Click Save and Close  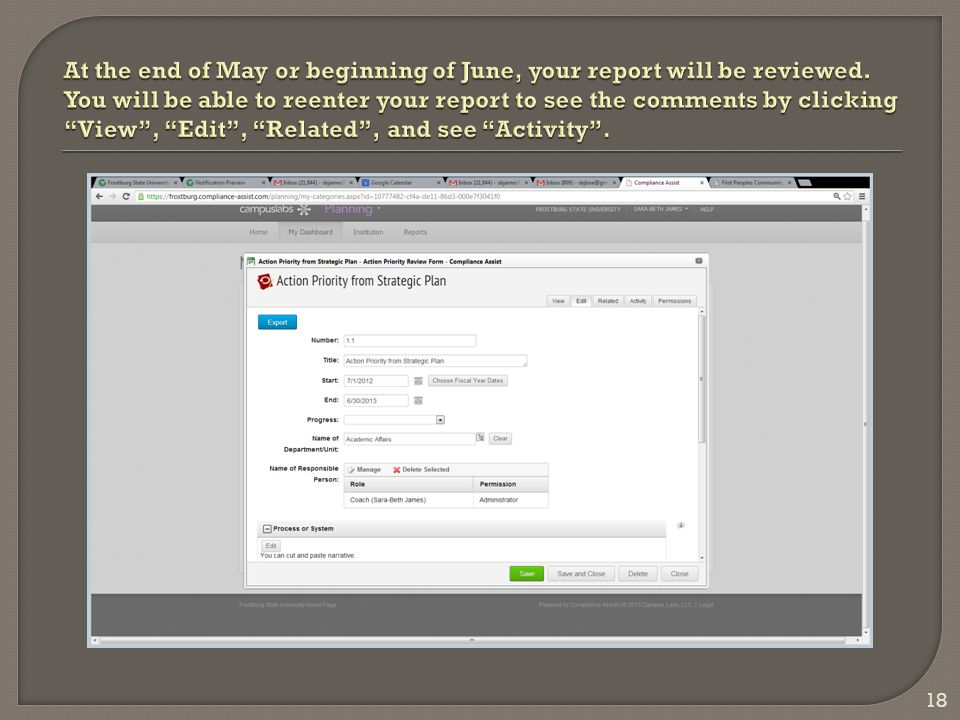pyautogui.click(x=581, y=574)
